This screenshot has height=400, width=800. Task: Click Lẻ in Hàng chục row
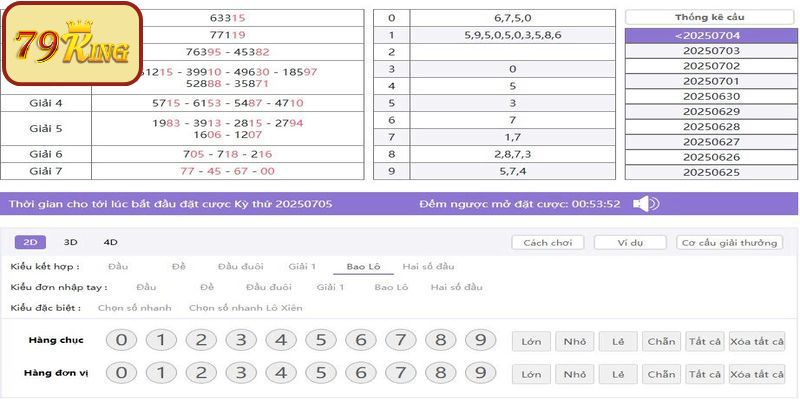(618, 341)
